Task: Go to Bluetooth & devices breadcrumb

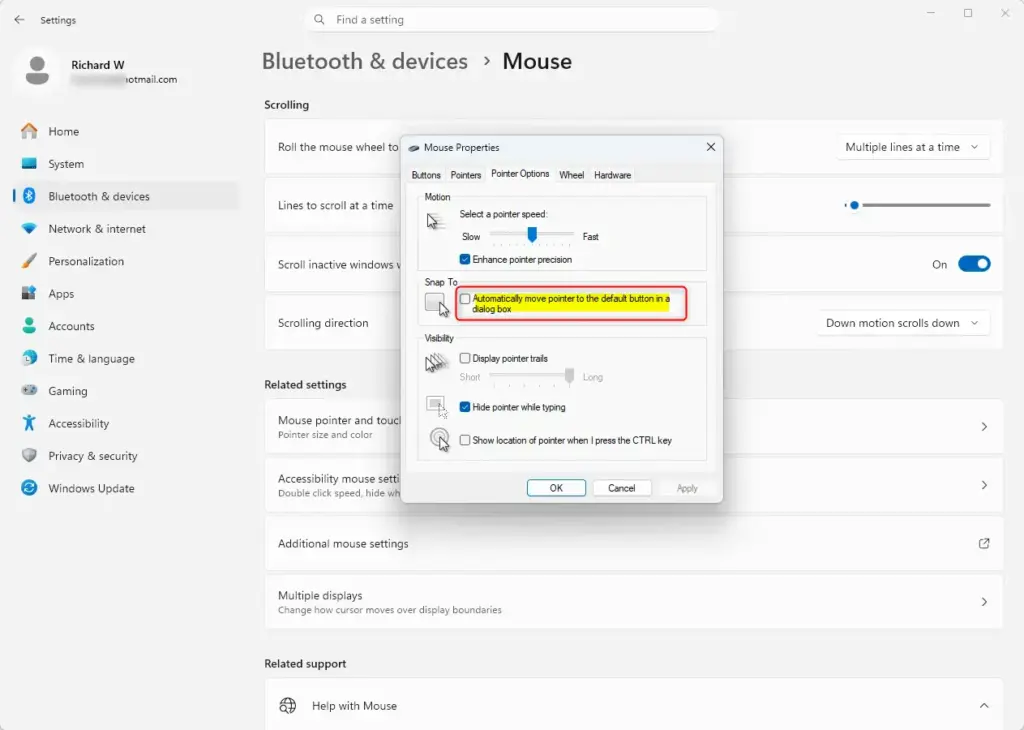Action: click(364, 61)
